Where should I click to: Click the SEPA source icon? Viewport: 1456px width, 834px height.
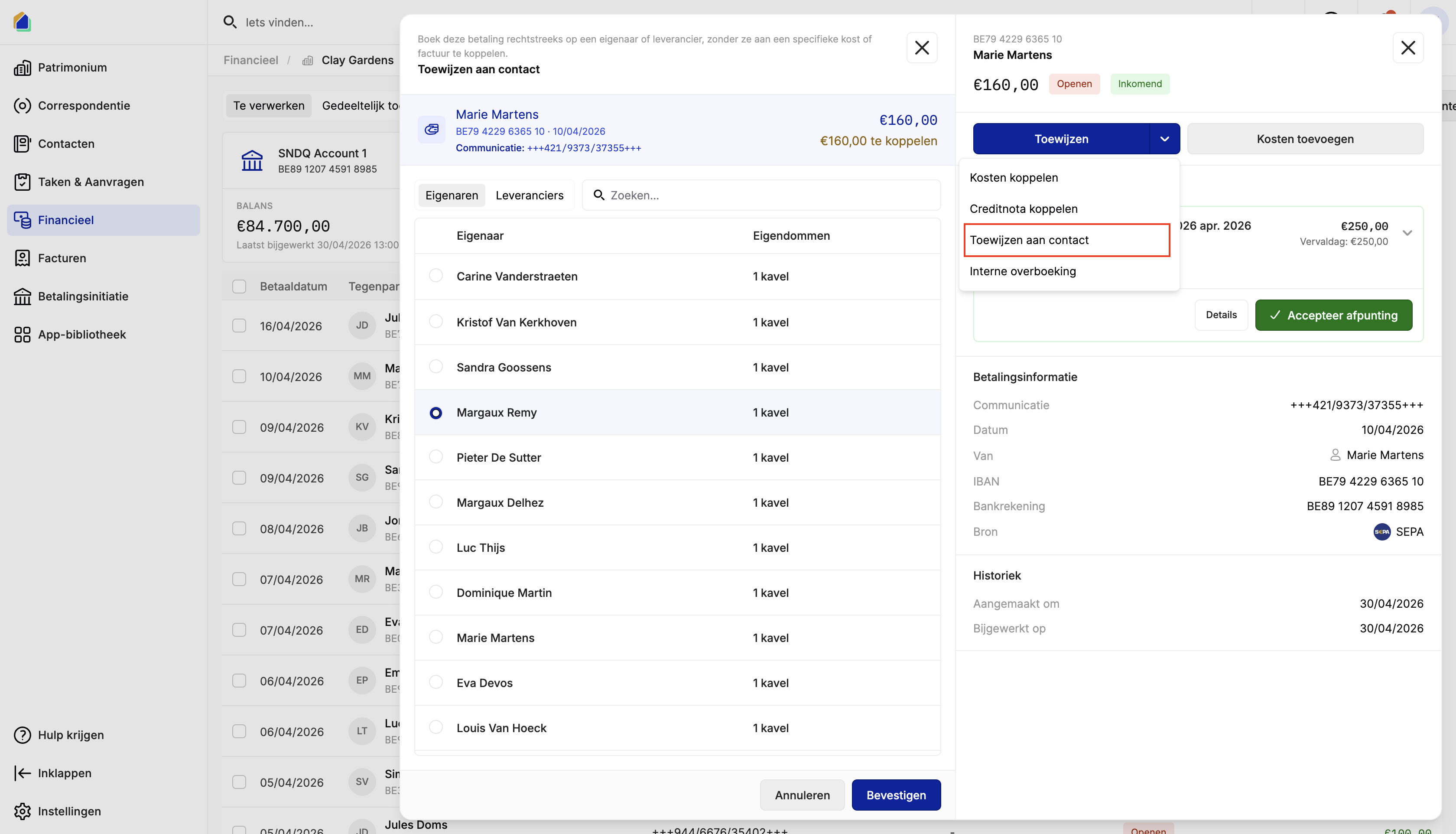coord(1382,531)
